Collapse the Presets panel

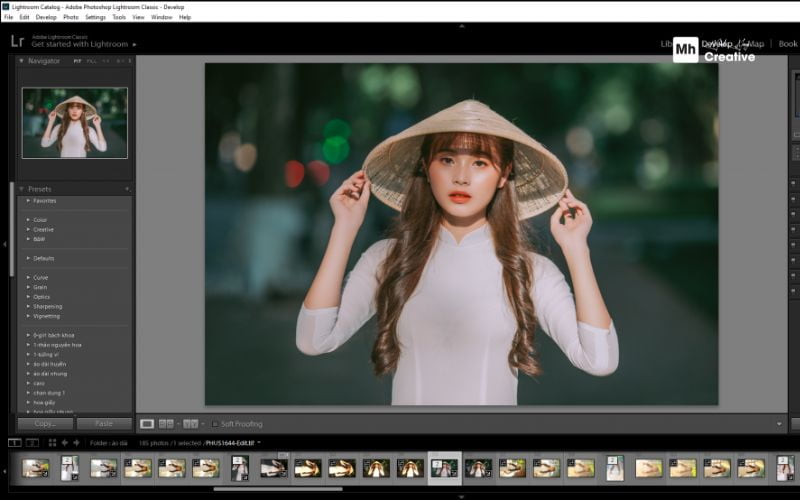(21, 189)
